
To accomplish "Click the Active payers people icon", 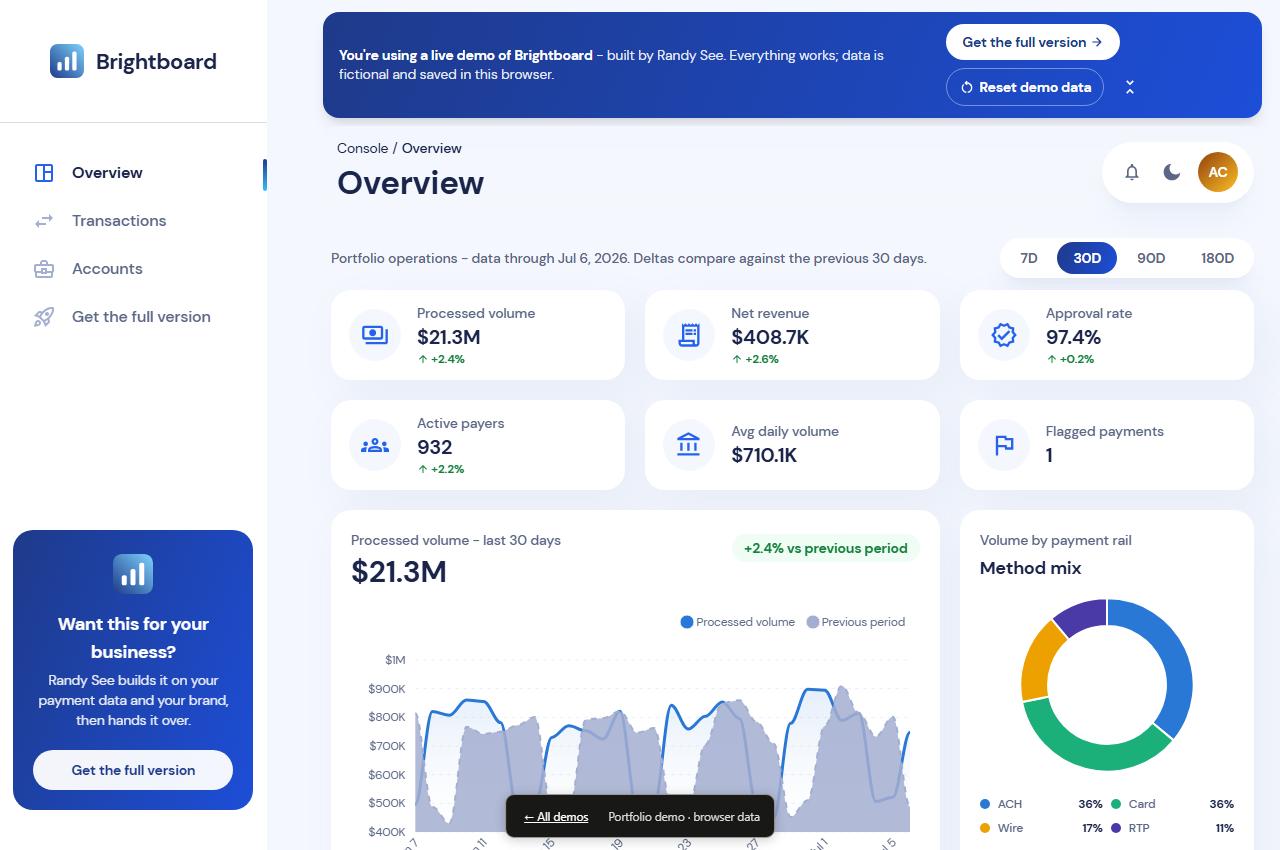I will coord(375,445).
